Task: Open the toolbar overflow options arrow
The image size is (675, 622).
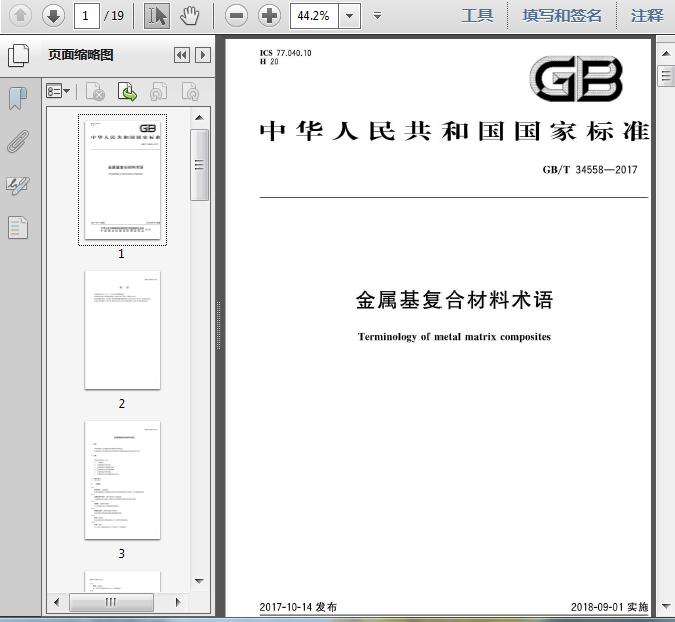Action: point(378,16)
